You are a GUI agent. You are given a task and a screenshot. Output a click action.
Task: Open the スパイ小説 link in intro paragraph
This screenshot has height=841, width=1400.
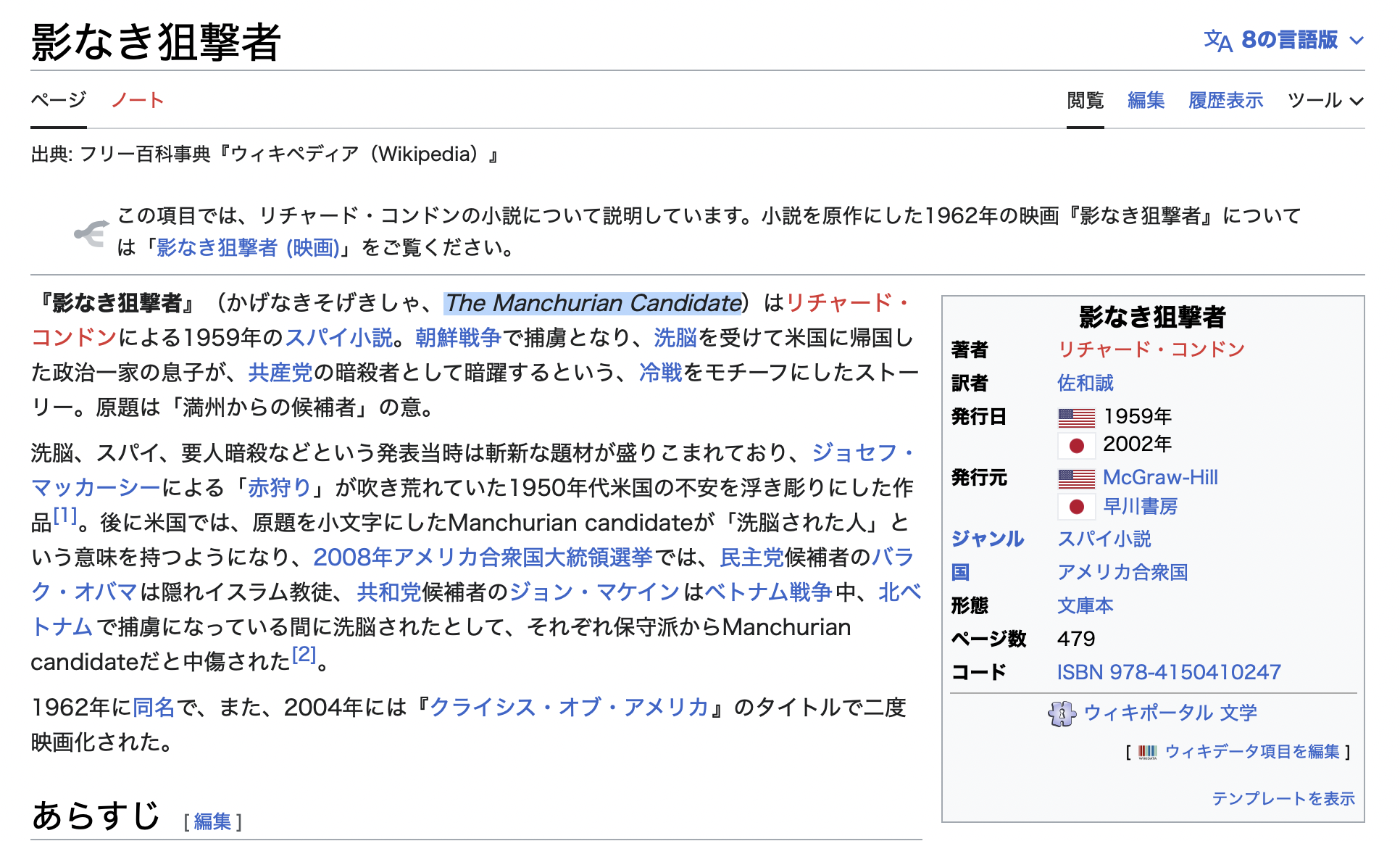tap(338, 337)
